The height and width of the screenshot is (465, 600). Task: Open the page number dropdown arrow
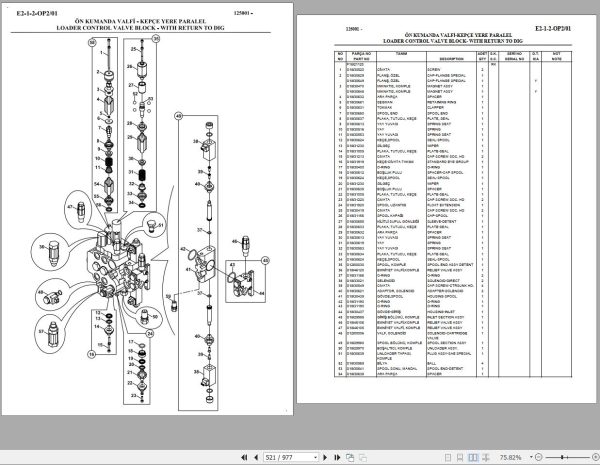[315, 457]
